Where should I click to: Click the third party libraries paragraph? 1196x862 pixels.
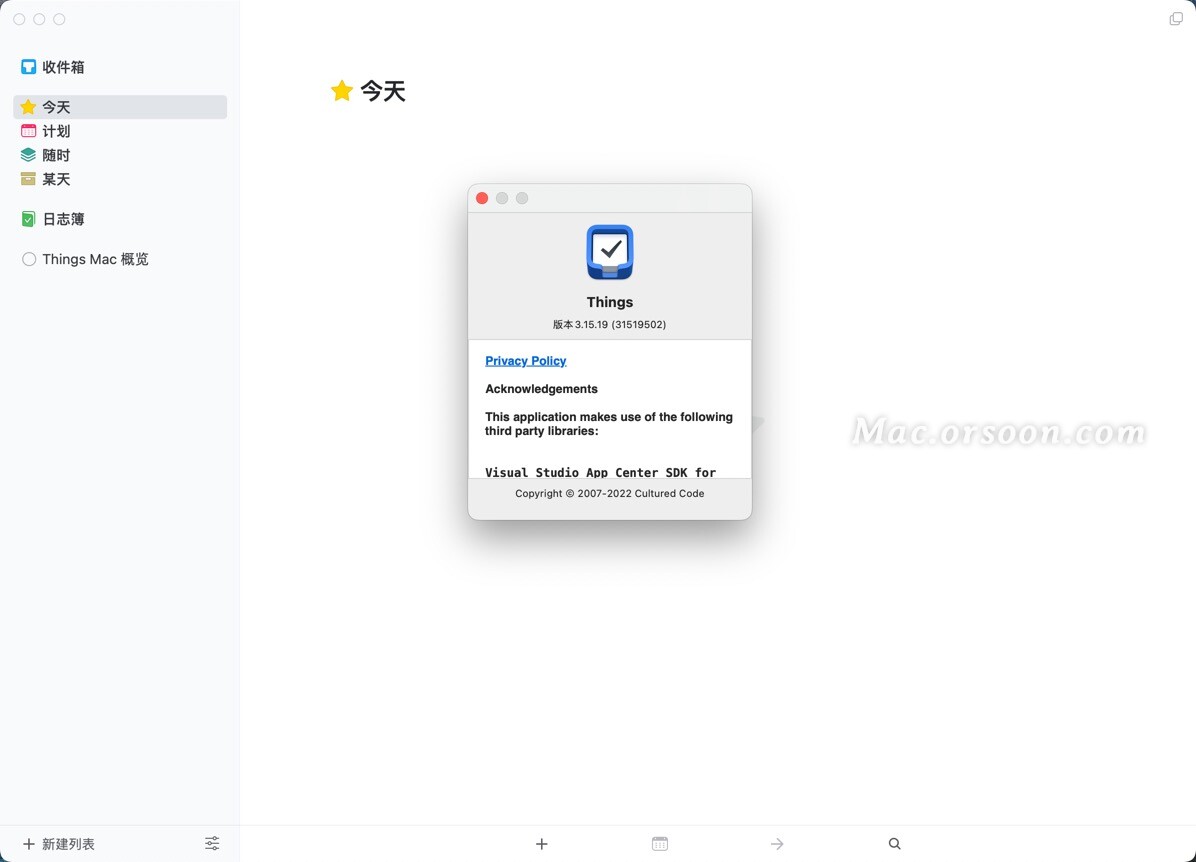[609, 424]
